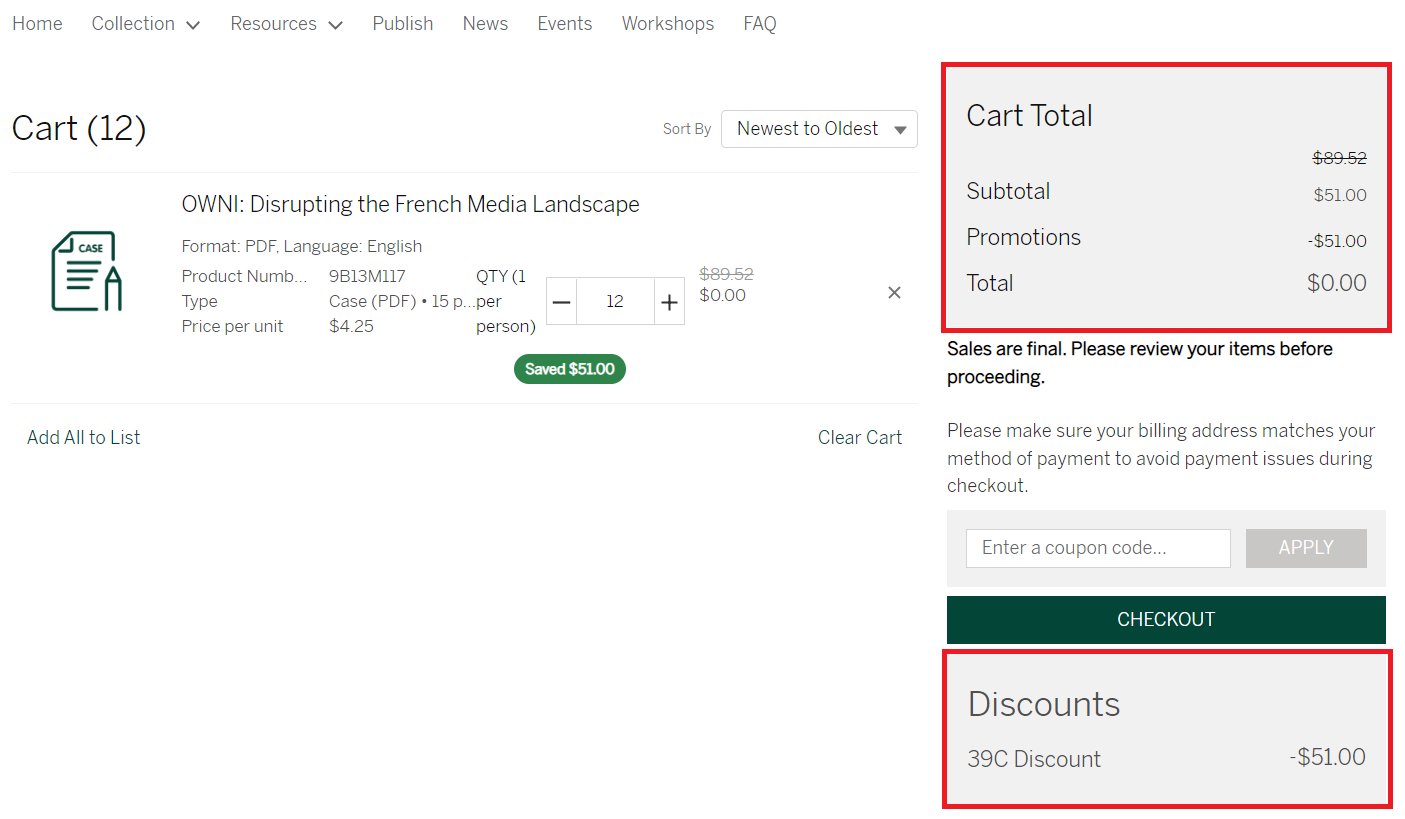Remove the OWNI item with X icon

pyautogui.click(x=894, y=293)
